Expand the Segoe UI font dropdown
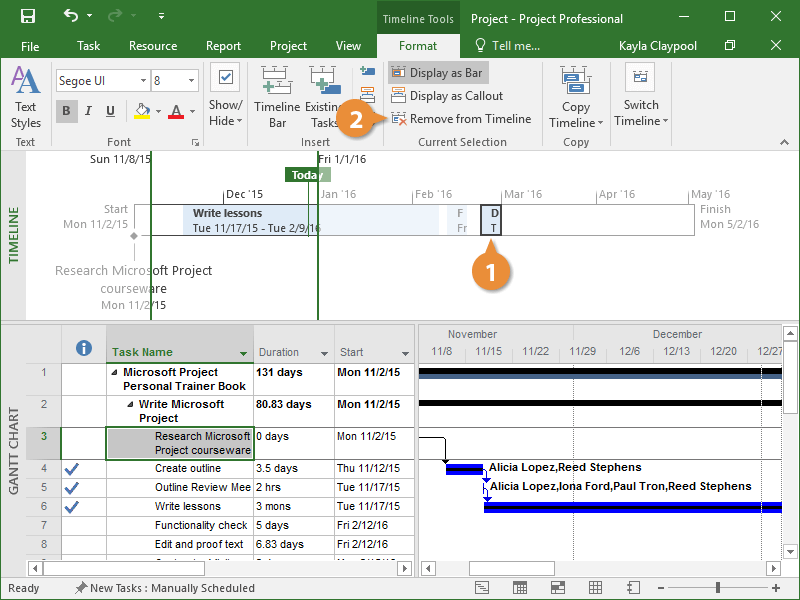Image resolution: width=800 pixels, height=600 pixels. click(141, 81)
